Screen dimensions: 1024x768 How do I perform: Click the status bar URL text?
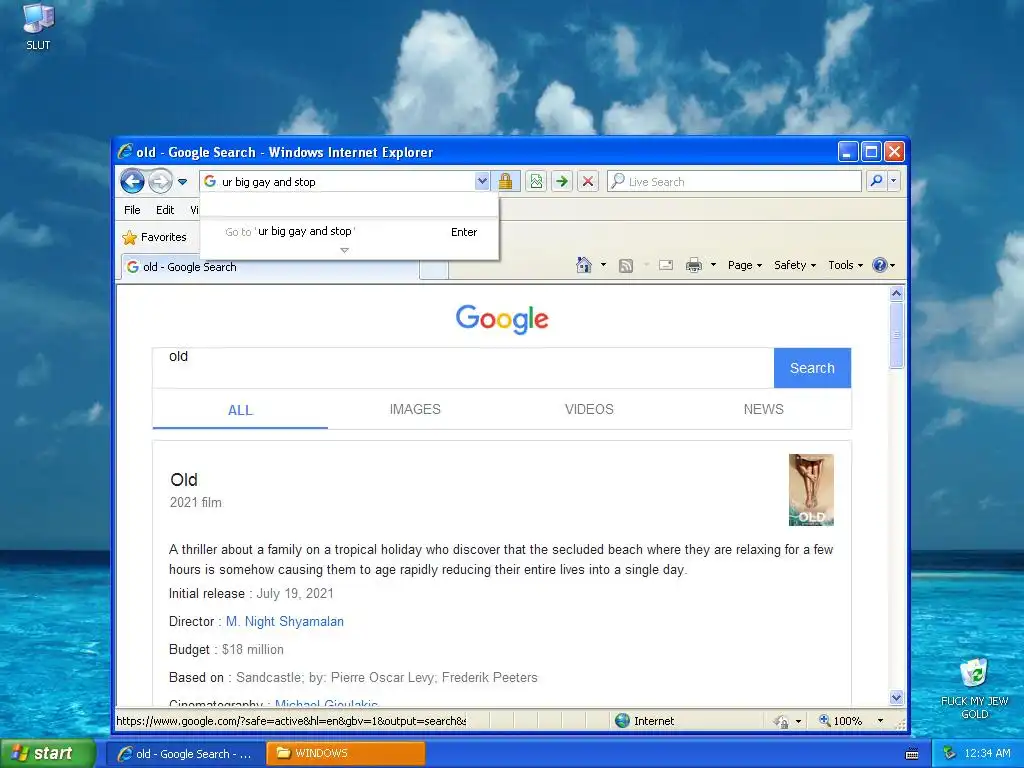(x=291, y=721)
